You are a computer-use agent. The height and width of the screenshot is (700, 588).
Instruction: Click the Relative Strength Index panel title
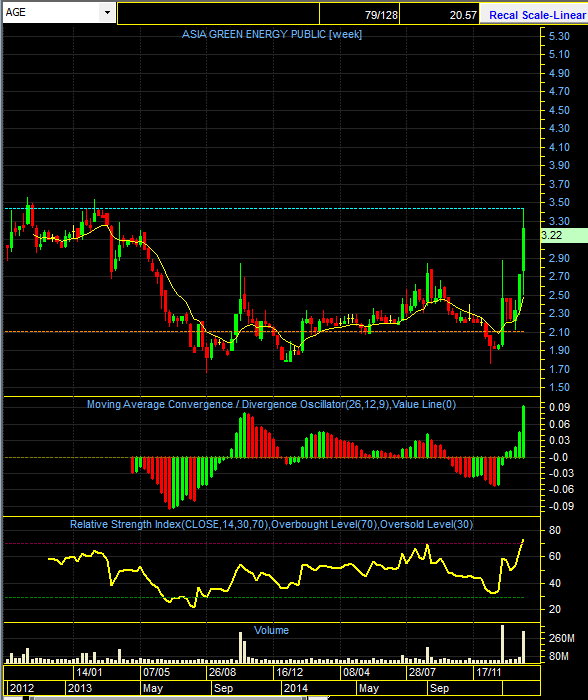pos(271,524)
